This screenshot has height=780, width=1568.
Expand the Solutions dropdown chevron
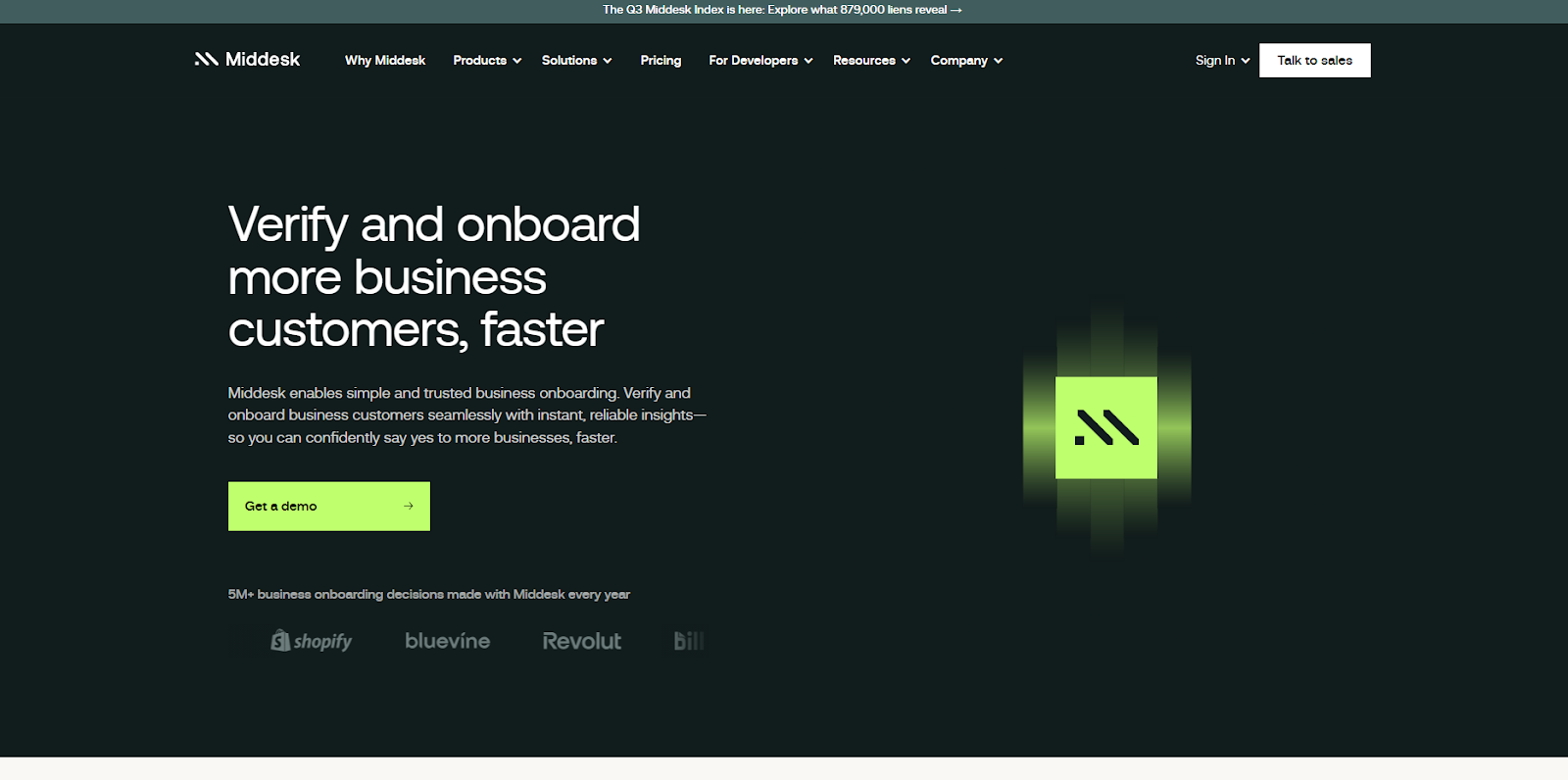(608, 61)
